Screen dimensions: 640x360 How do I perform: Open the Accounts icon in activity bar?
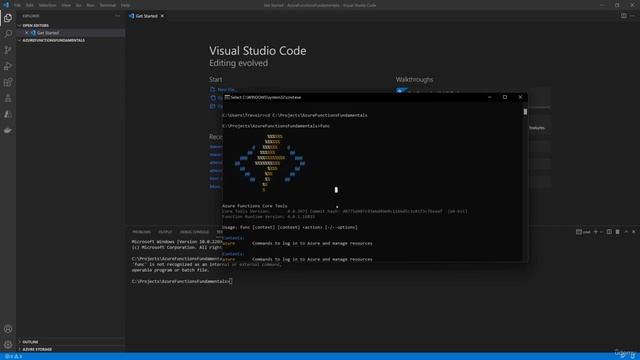point(8,329)
